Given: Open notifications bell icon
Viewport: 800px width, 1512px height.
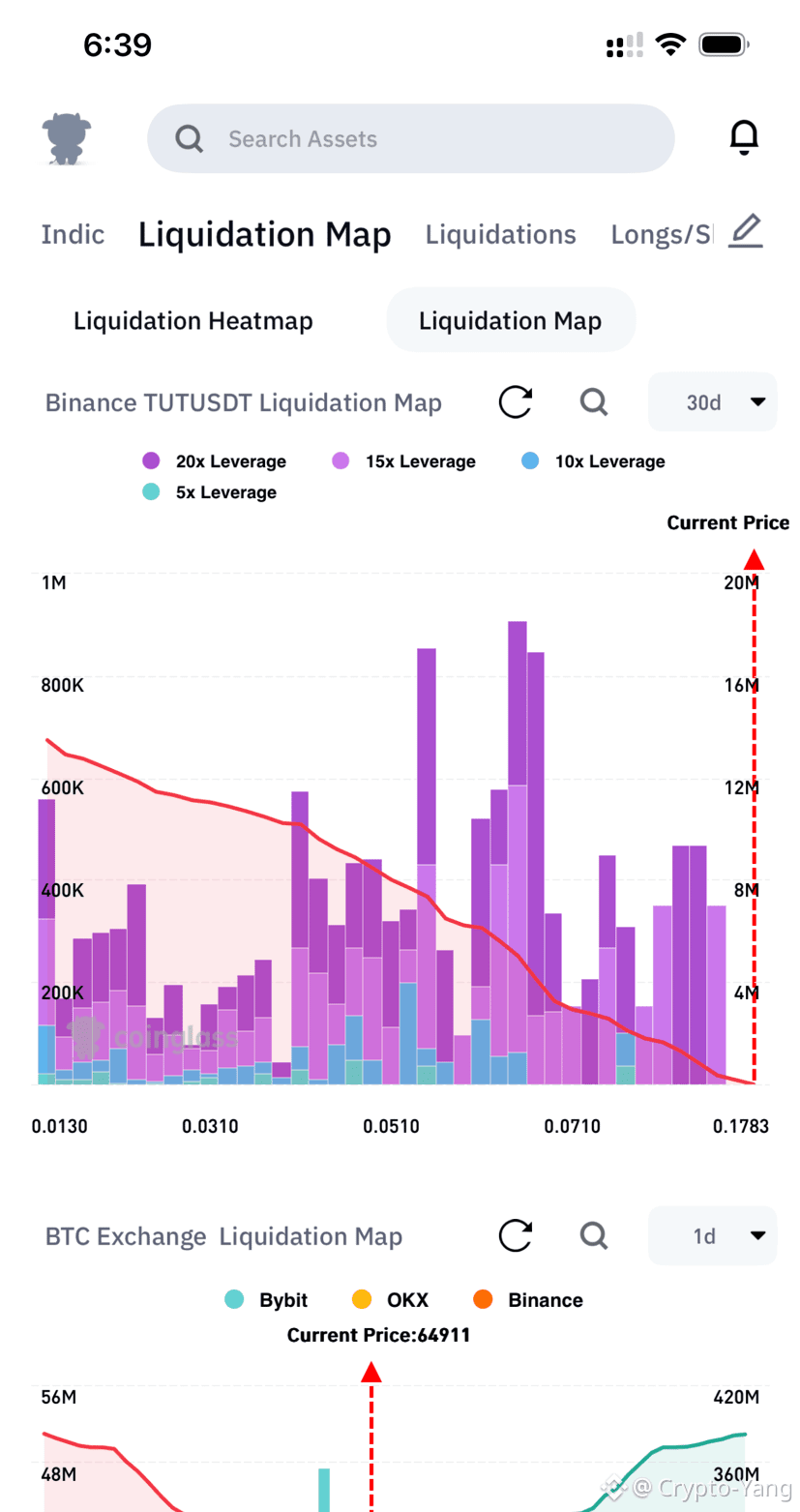Looking at the screenshot, I should 743,138.
